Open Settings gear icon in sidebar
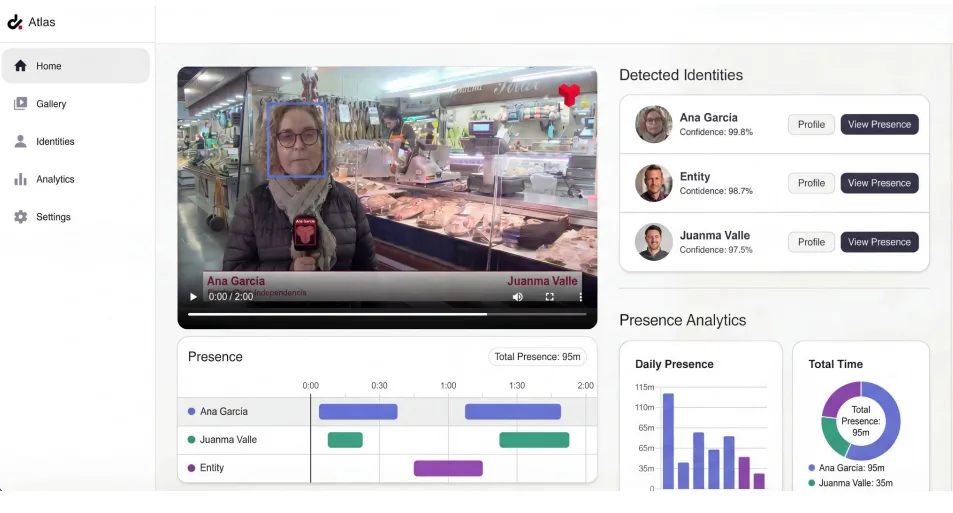This screenshot has width=953, height=513. 20,217
